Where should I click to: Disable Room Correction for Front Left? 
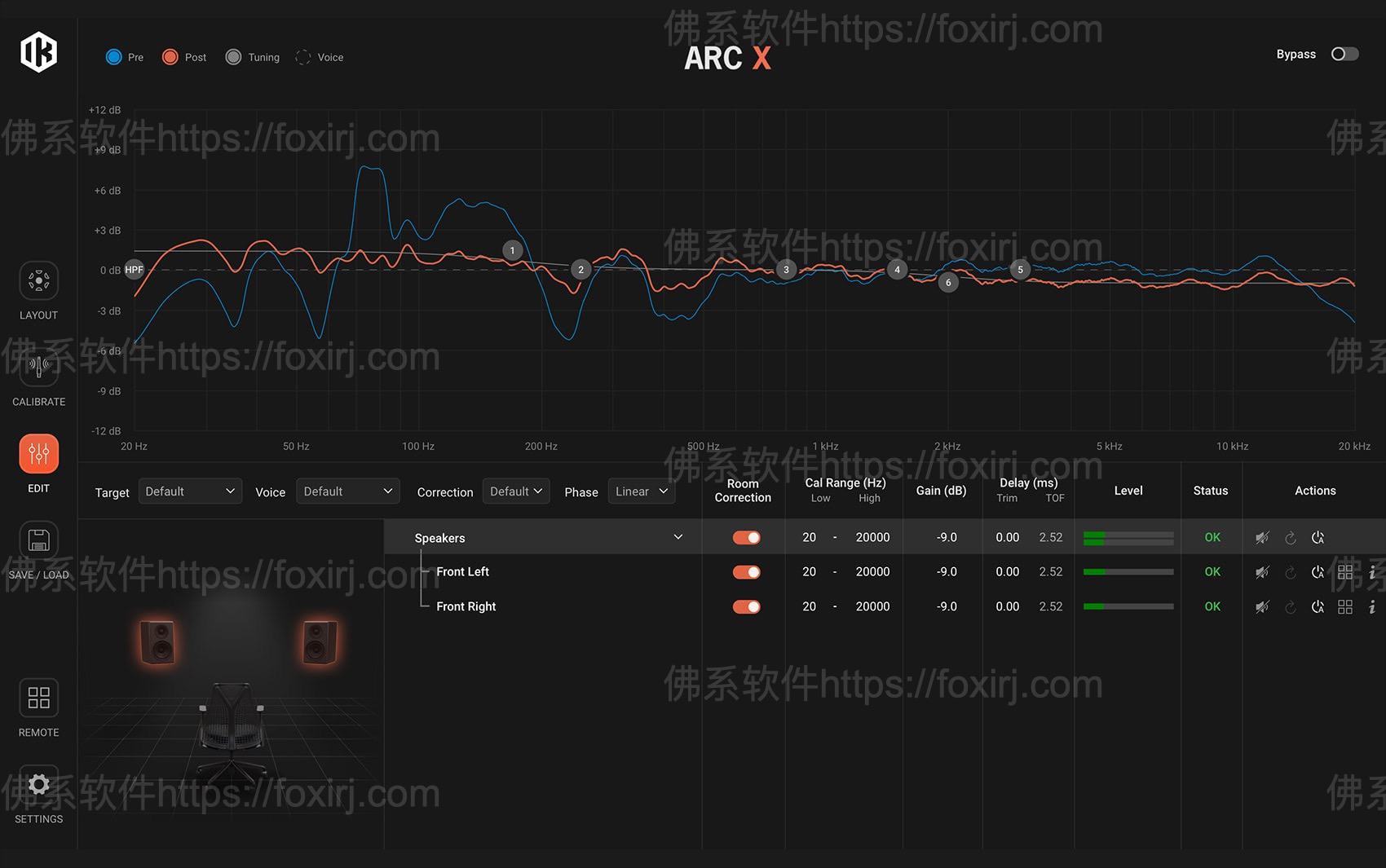(x=746, y=572)
